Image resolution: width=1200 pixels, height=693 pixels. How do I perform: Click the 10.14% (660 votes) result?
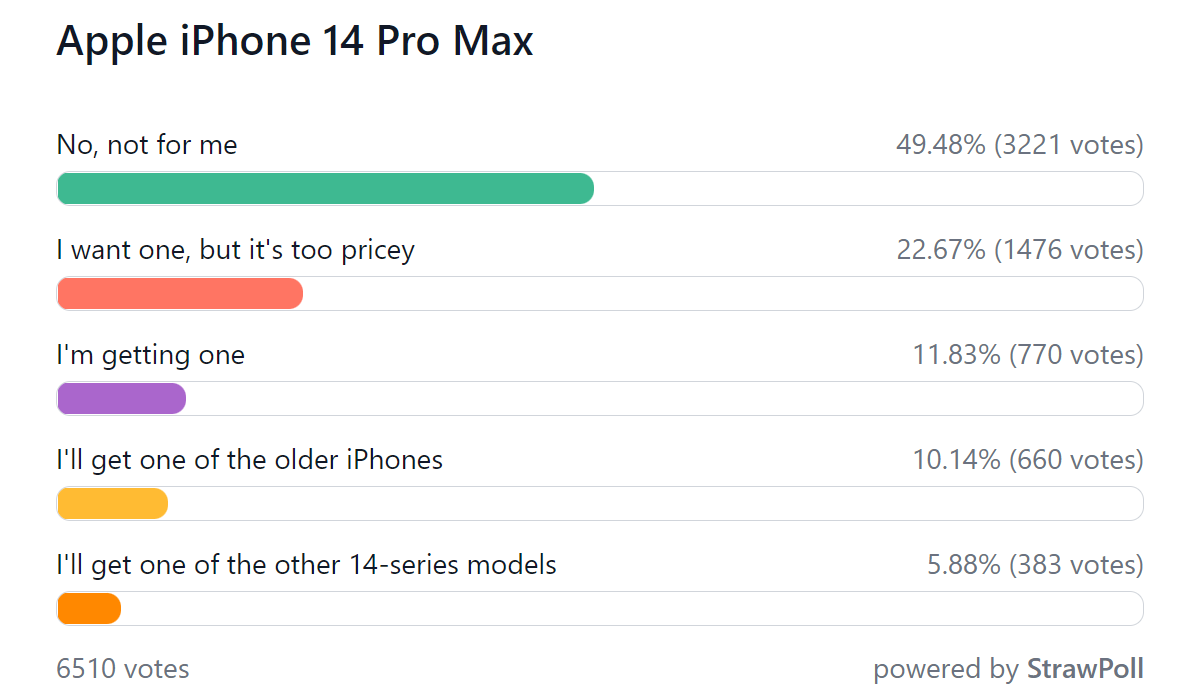[x=1028, y=460]
